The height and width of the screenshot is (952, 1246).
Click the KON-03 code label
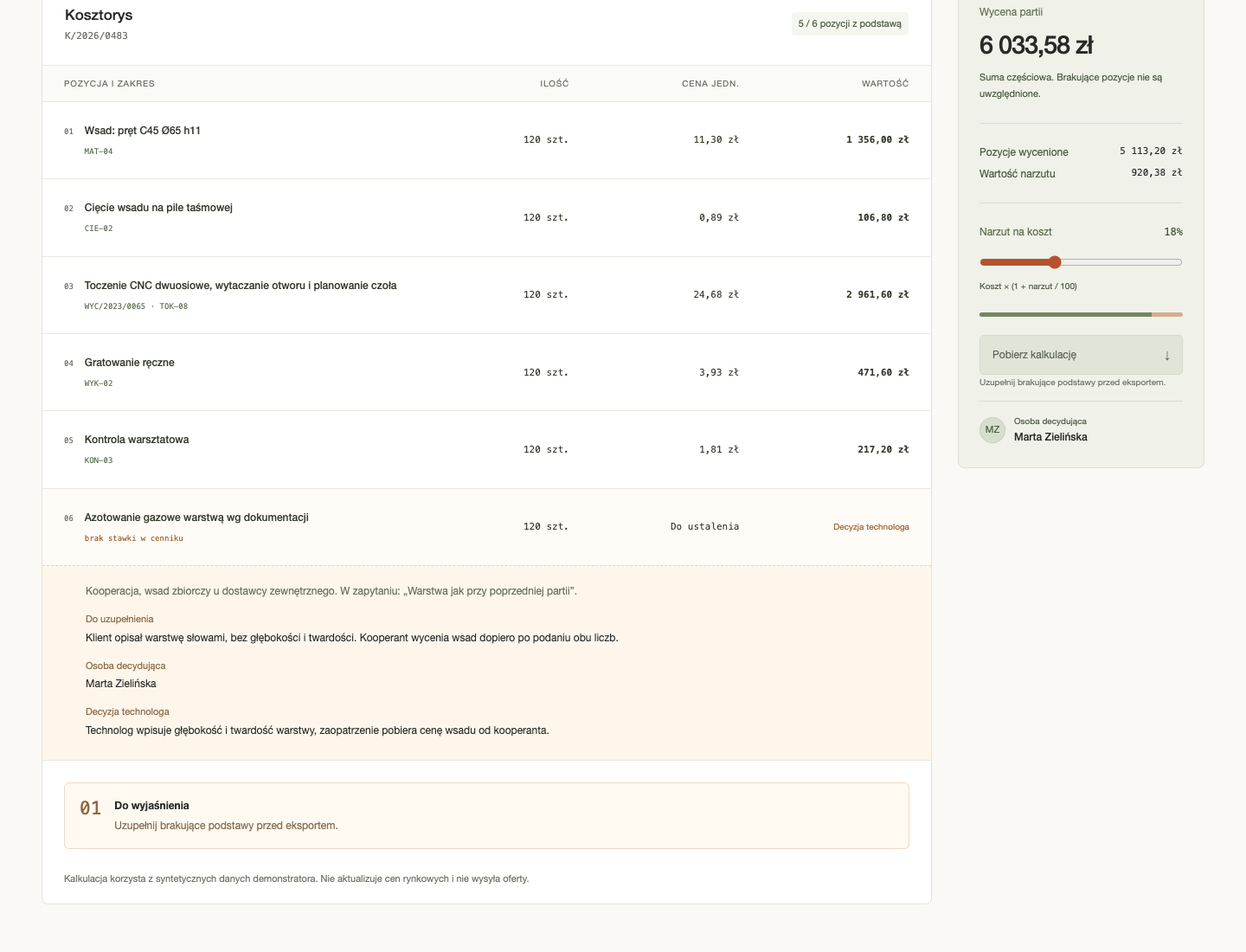coord(99,460)
